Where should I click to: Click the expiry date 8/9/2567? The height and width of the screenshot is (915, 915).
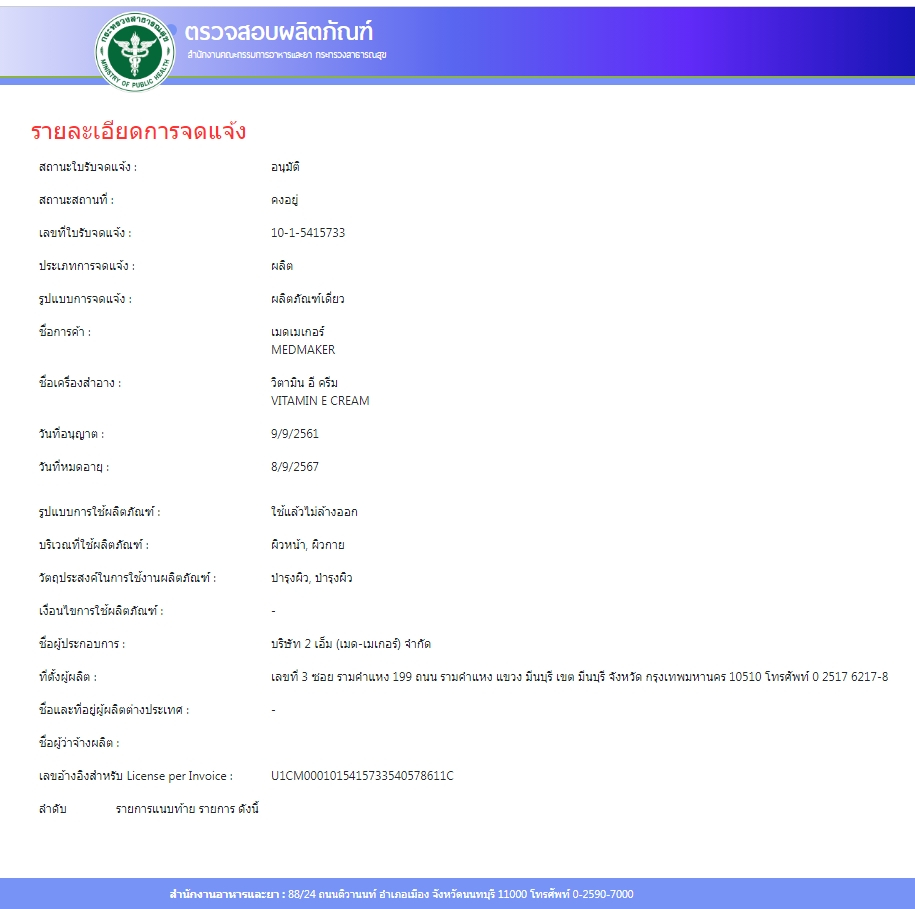coord(295,467)
